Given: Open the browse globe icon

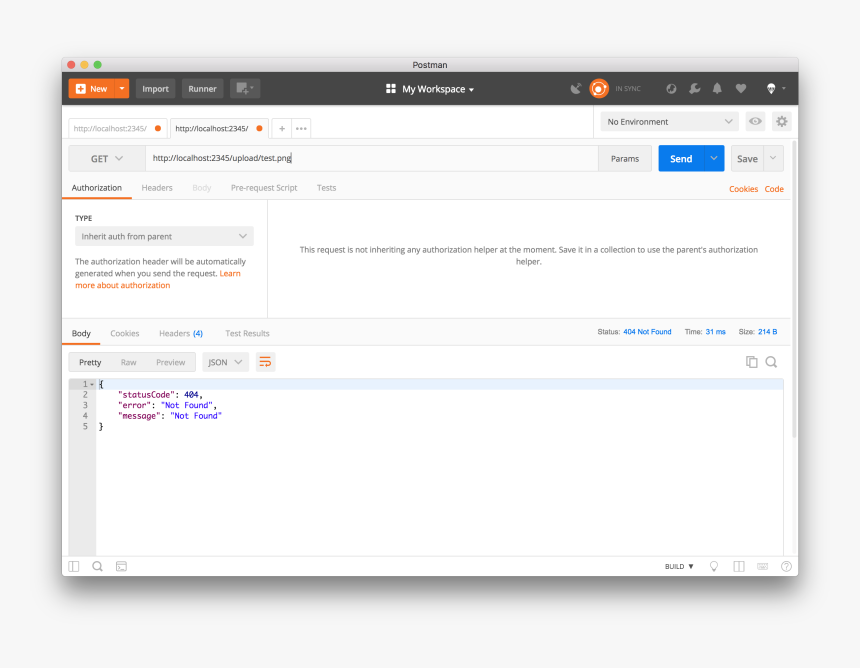Looking at the screenshot, I should click(671, 89).
